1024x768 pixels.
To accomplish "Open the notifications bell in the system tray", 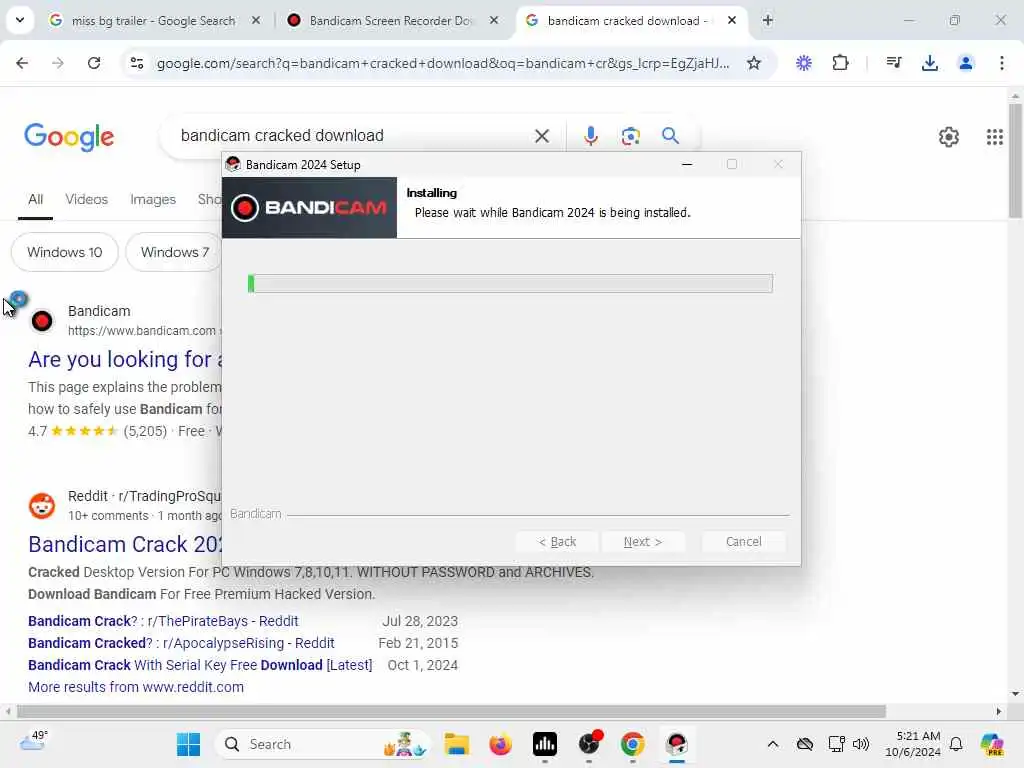I will pyautogui.click(x=956, y=744).
